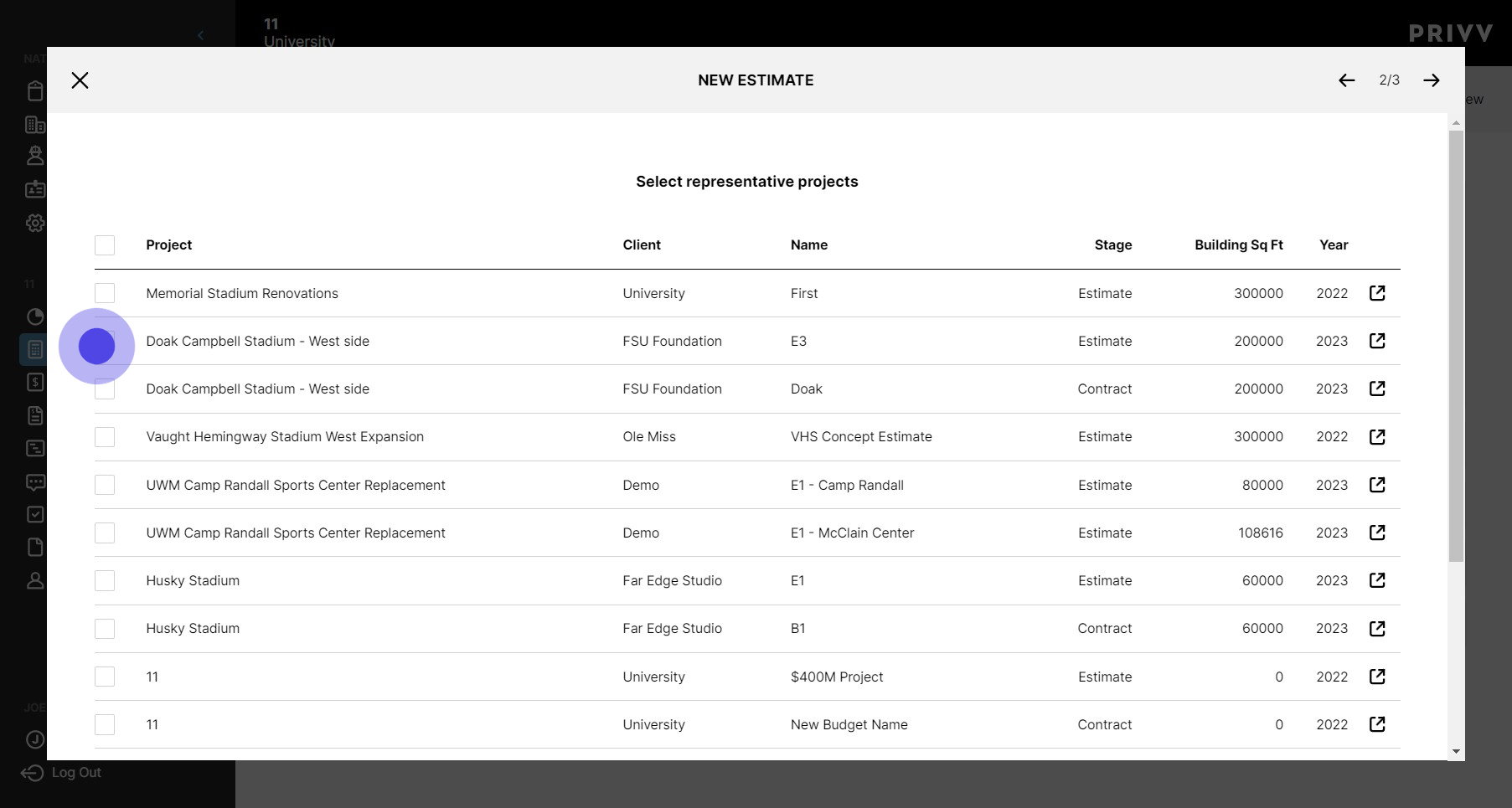
Task: Open the dollar sign icon in sidebar
Action: 35,383
